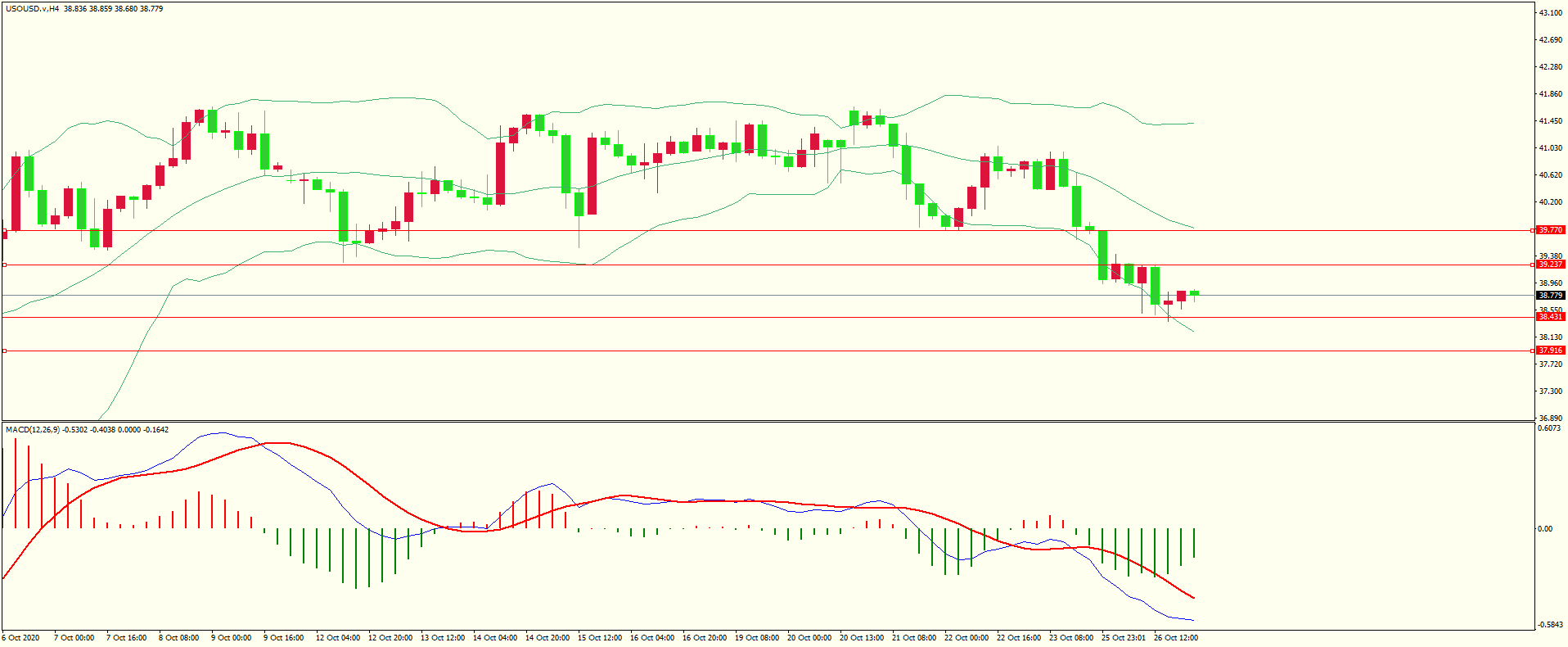
Task: Click the 38.130 price axis label
Action: (1551, 337)
